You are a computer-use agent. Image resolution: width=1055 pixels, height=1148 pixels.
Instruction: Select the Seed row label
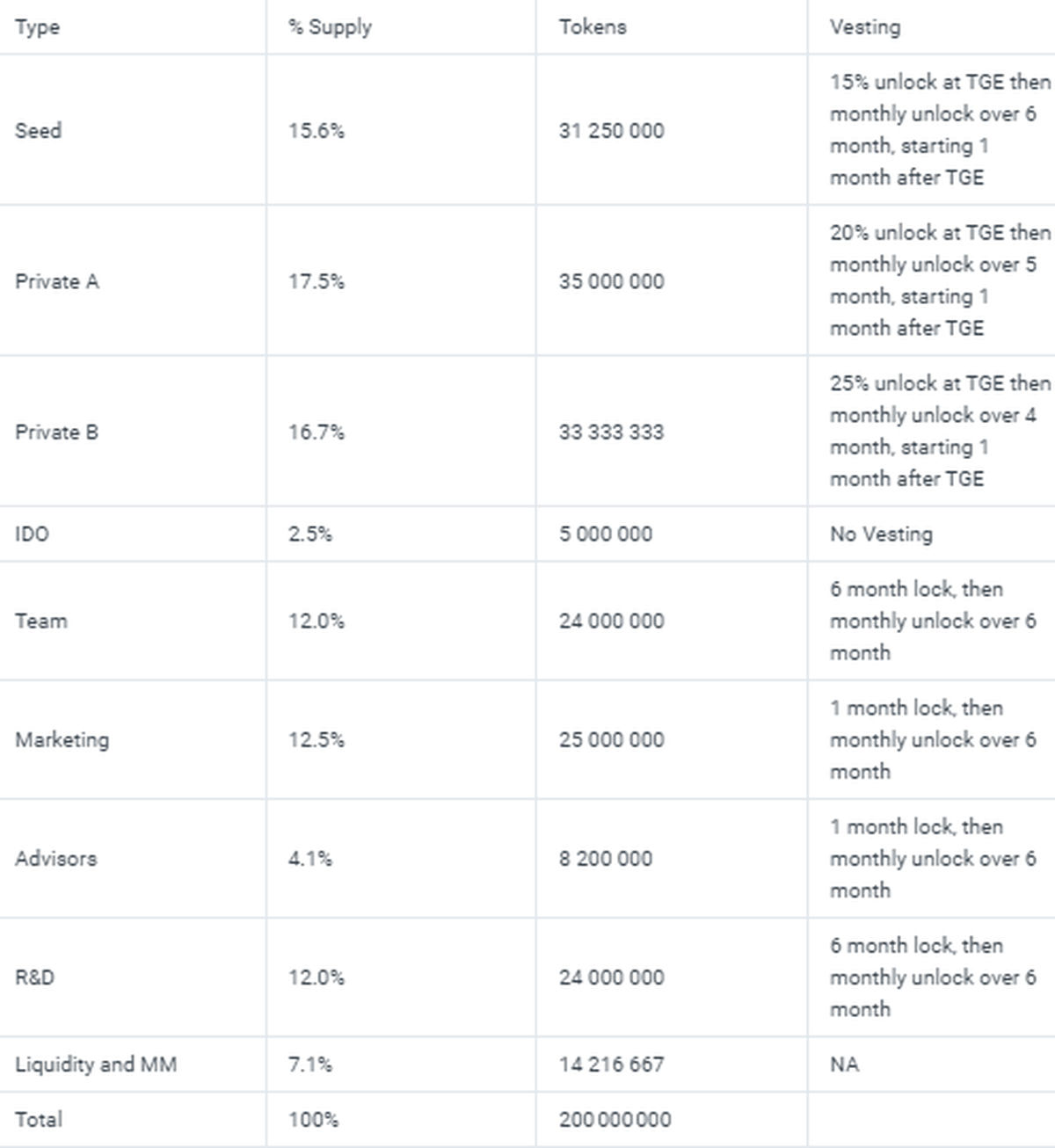[x=39, y=131]
